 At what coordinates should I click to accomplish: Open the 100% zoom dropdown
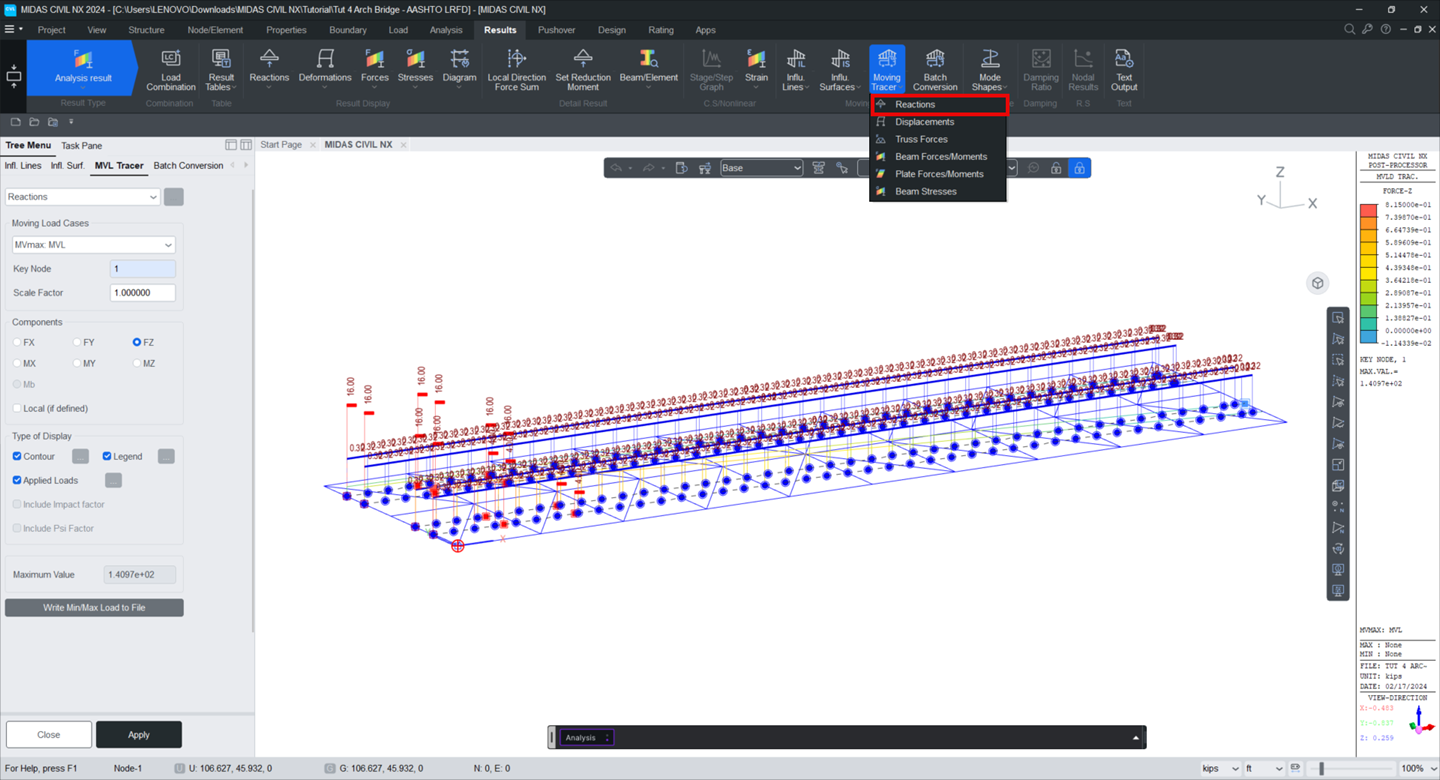[1418, 768]
